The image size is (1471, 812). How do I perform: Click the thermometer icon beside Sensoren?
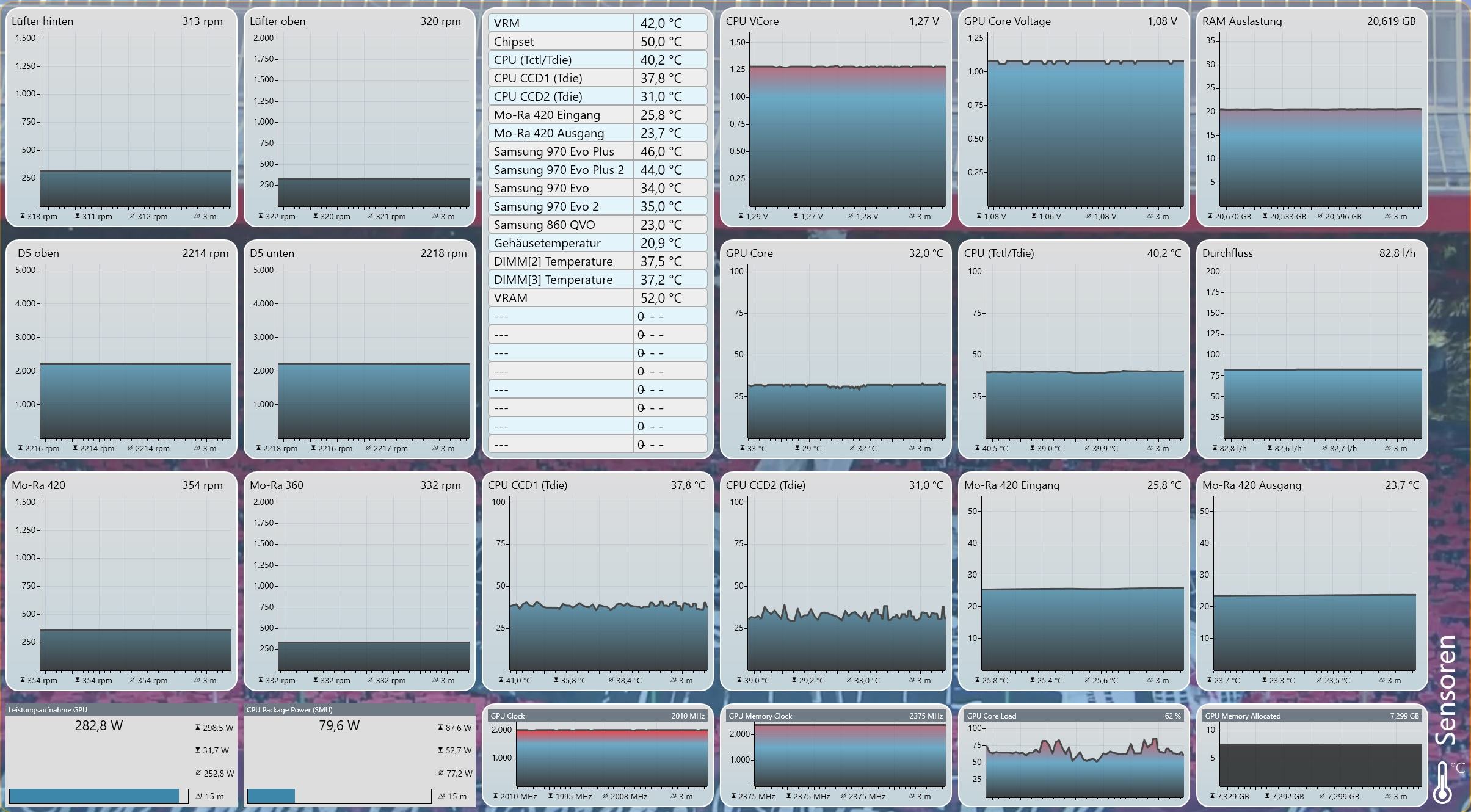point(1442,783)
